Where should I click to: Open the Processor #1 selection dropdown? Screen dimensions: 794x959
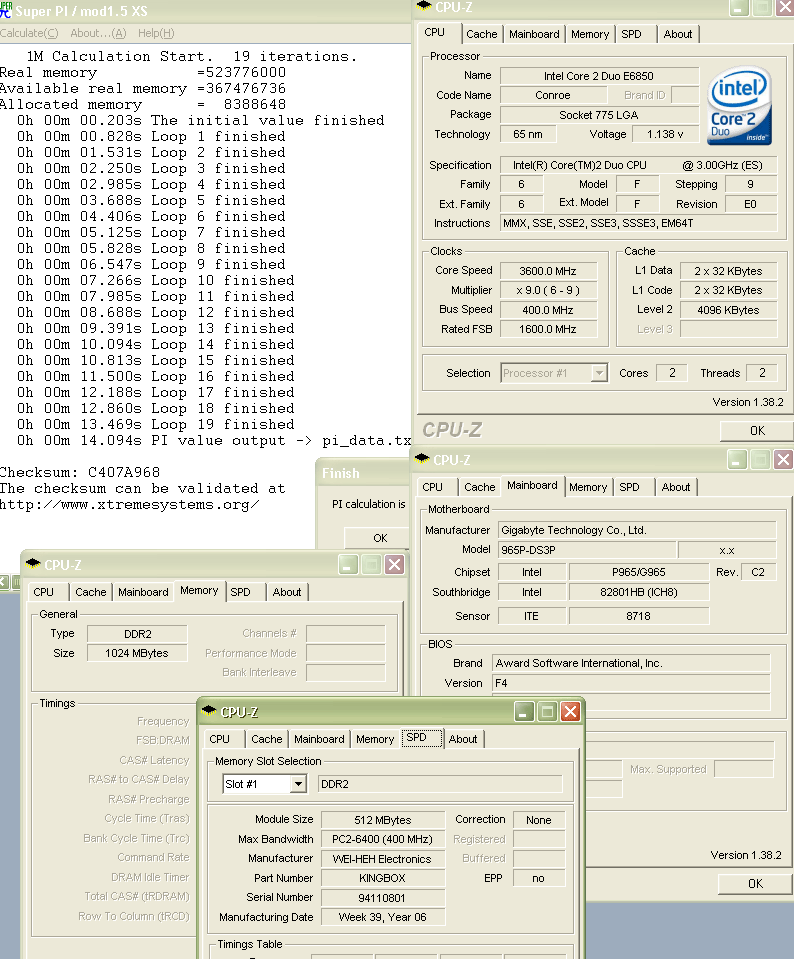599,372
